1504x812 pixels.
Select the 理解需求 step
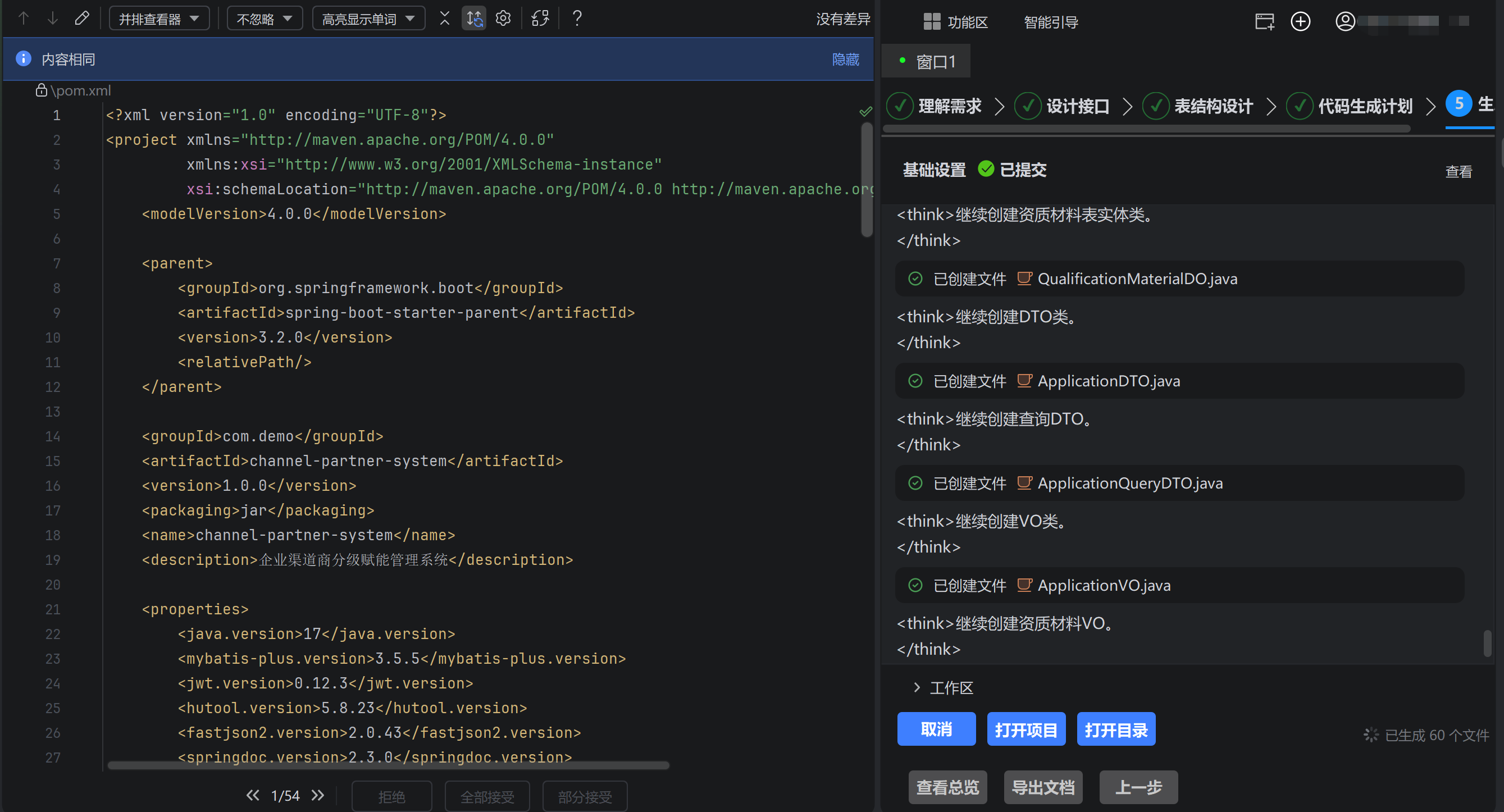click(934, 106)
